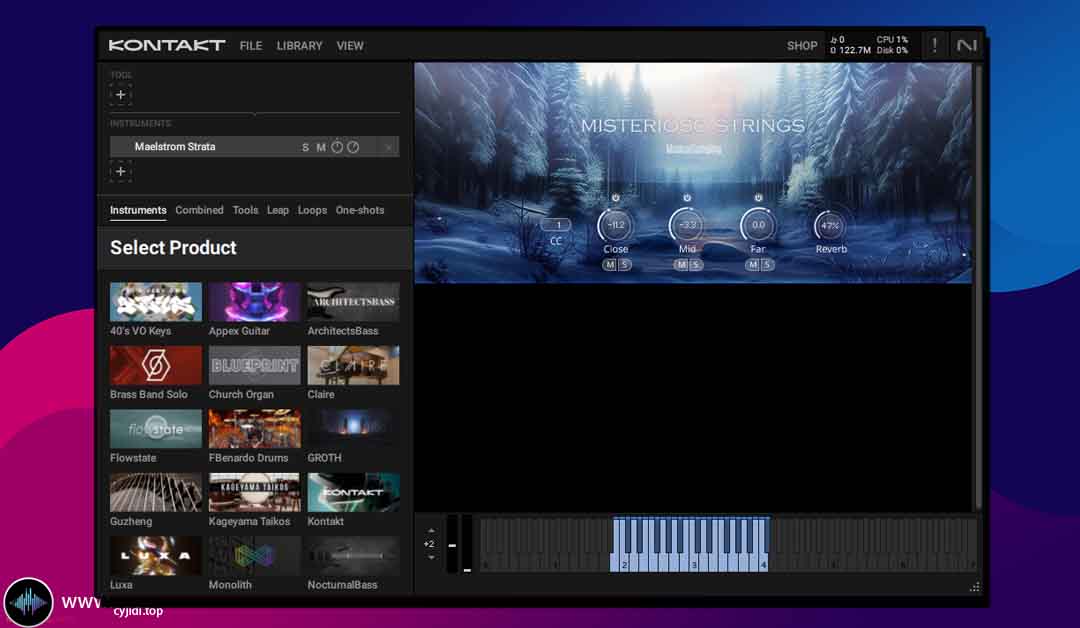The height and width of the screenshot is (628, 1080).
Task: Open the Native Instruments NI logo menu
Action: 966,45
